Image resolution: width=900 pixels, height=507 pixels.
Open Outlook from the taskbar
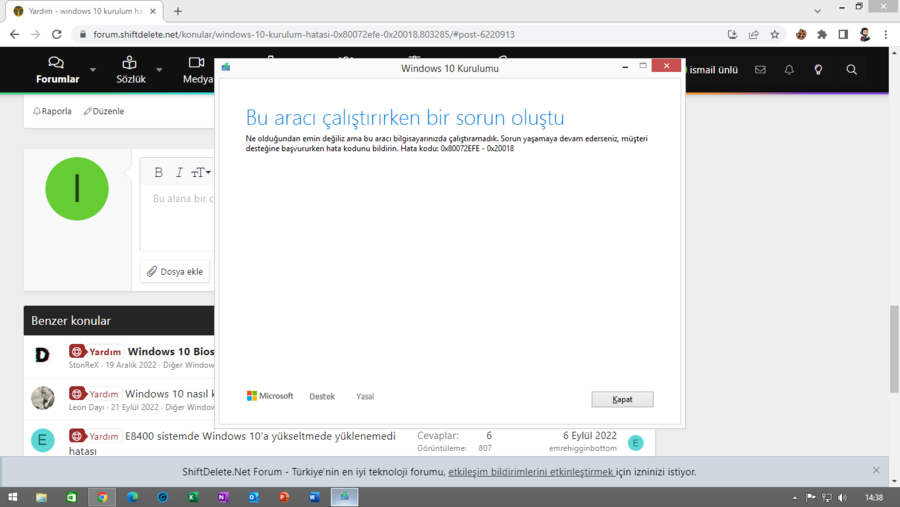tap(254, 497)
